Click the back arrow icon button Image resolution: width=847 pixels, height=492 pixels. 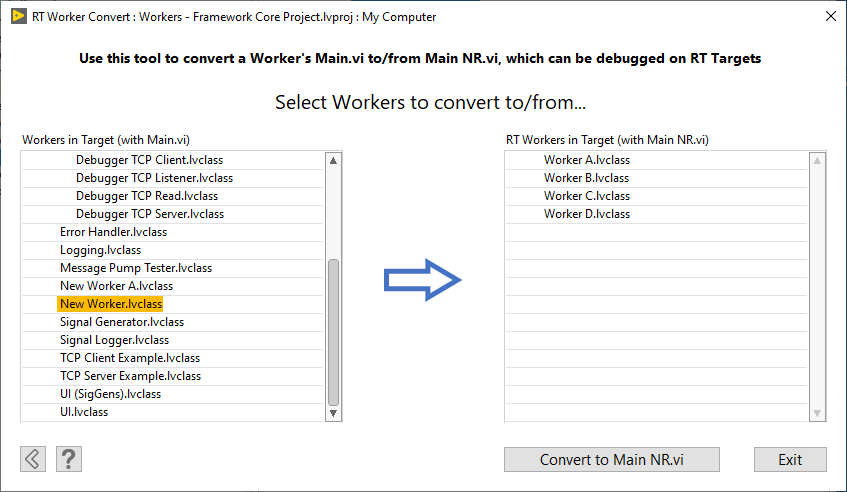click(x=33, y=459)
